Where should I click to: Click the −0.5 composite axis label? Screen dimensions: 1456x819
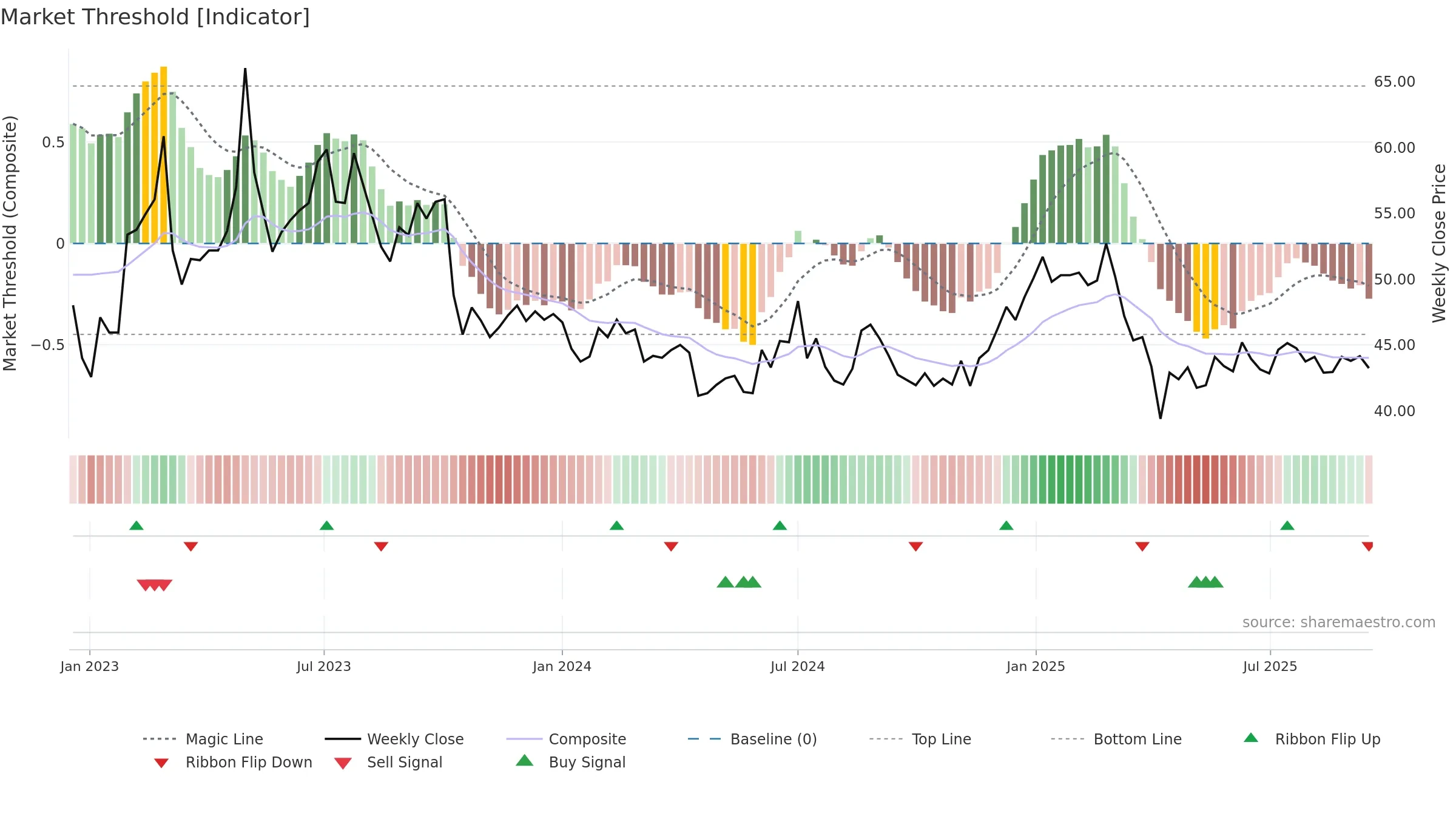(x=48, y=345)
